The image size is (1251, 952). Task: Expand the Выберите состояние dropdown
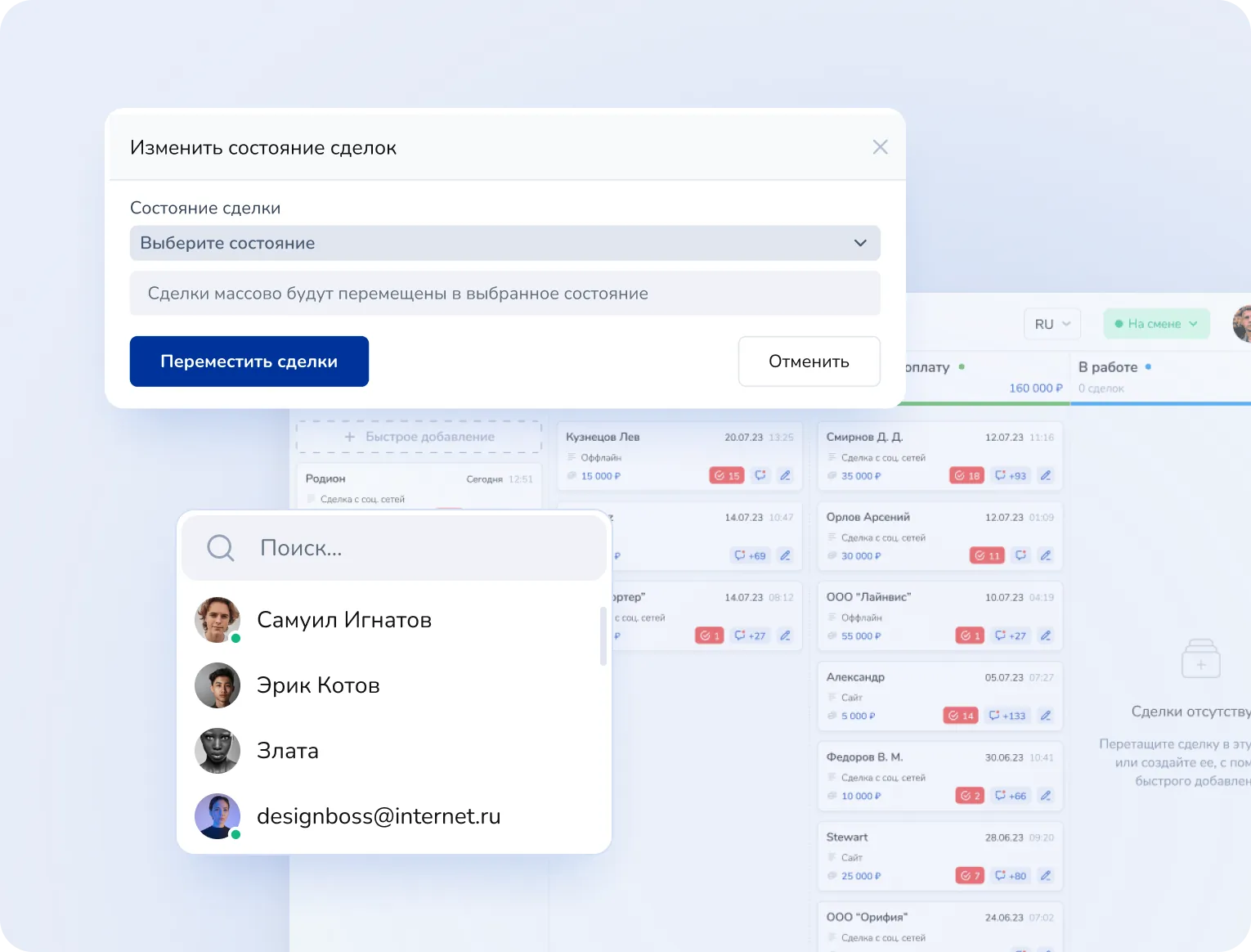(504, 243)
